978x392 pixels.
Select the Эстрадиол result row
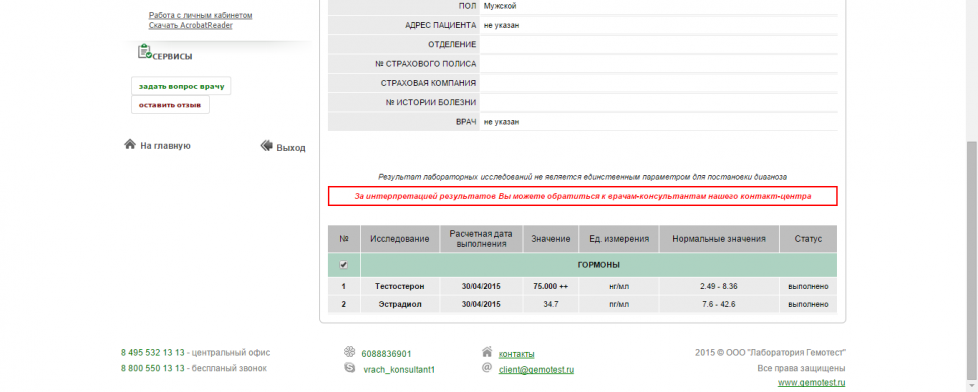(583, 304)
